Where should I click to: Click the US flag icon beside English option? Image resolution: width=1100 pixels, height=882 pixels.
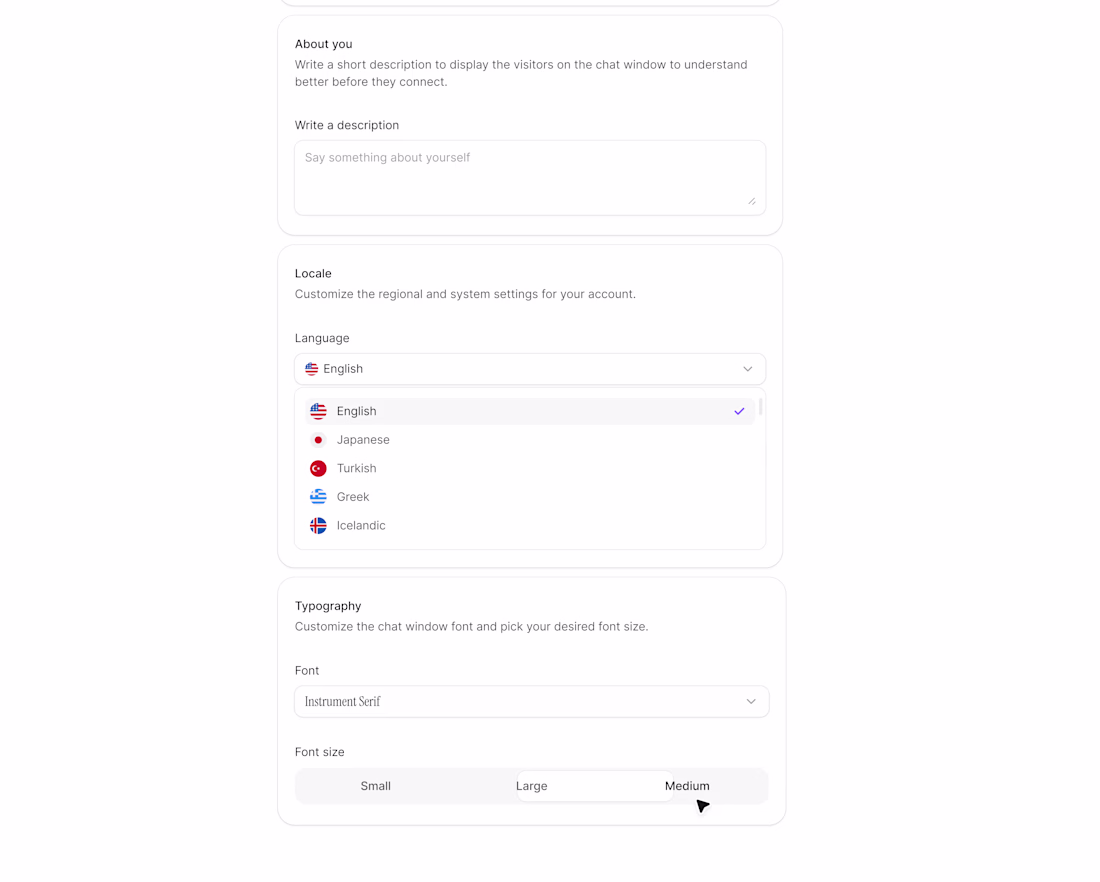pos(318,411)
